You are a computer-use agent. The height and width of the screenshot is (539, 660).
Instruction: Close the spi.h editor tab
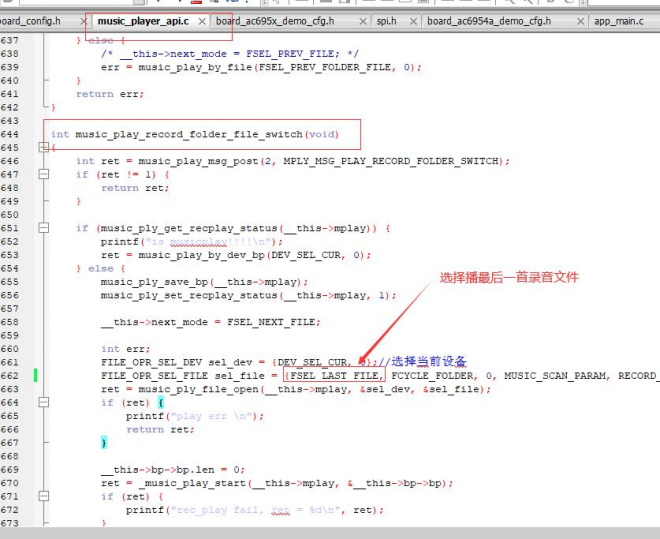414,21
